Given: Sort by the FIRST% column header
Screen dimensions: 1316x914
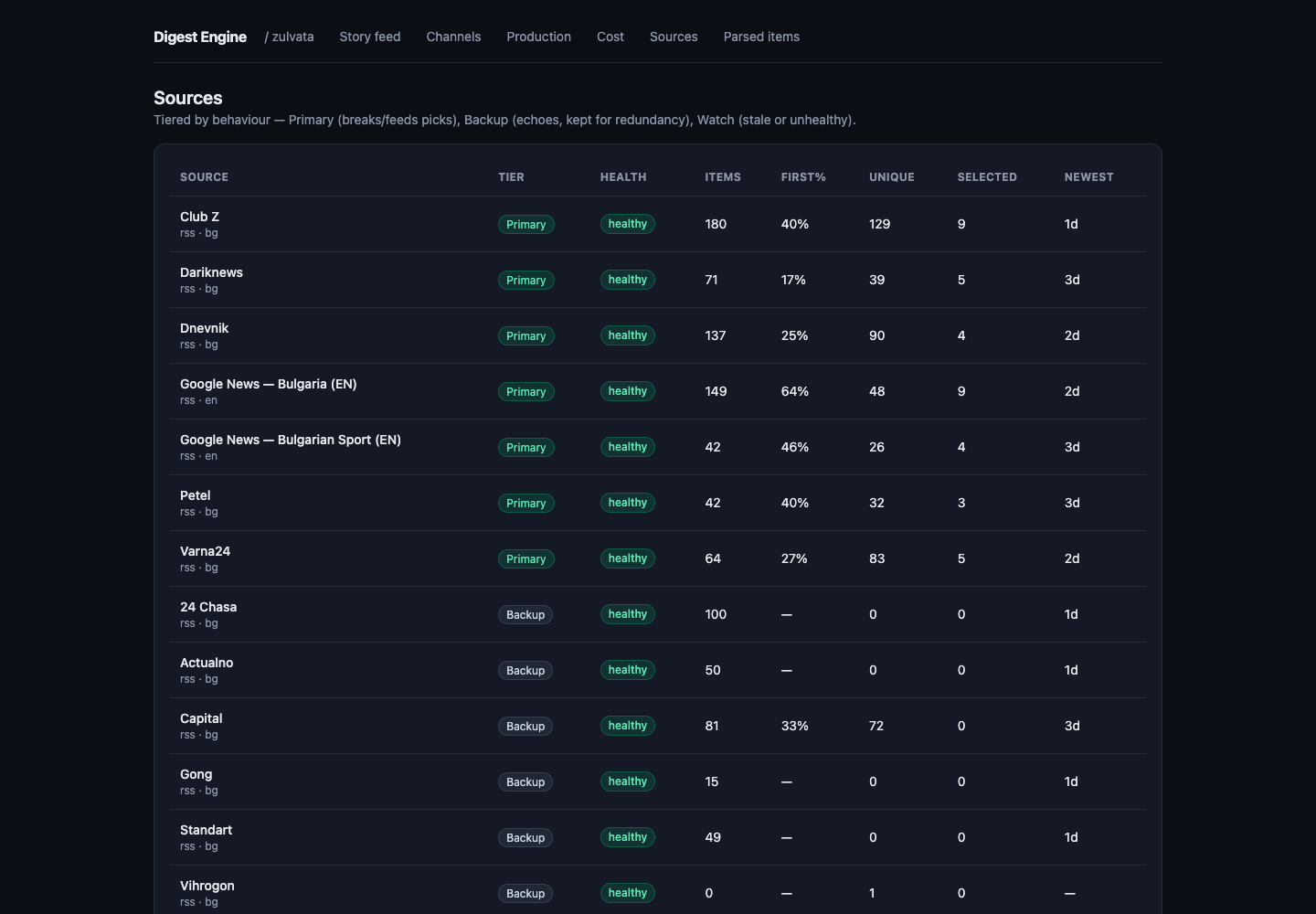Looking at the screenshot, I should [803, 177].
